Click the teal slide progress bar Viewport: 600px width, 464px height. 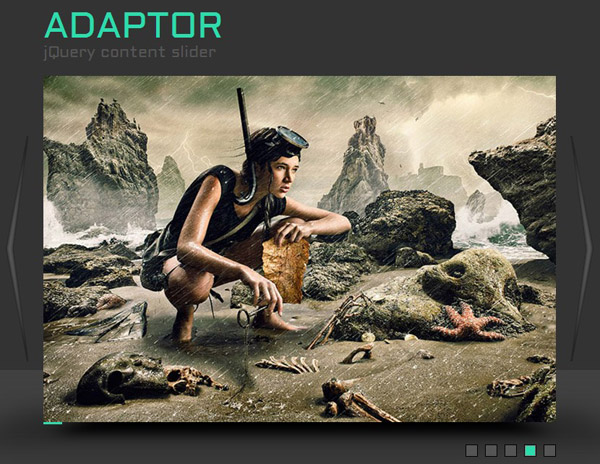click(52, 422)
